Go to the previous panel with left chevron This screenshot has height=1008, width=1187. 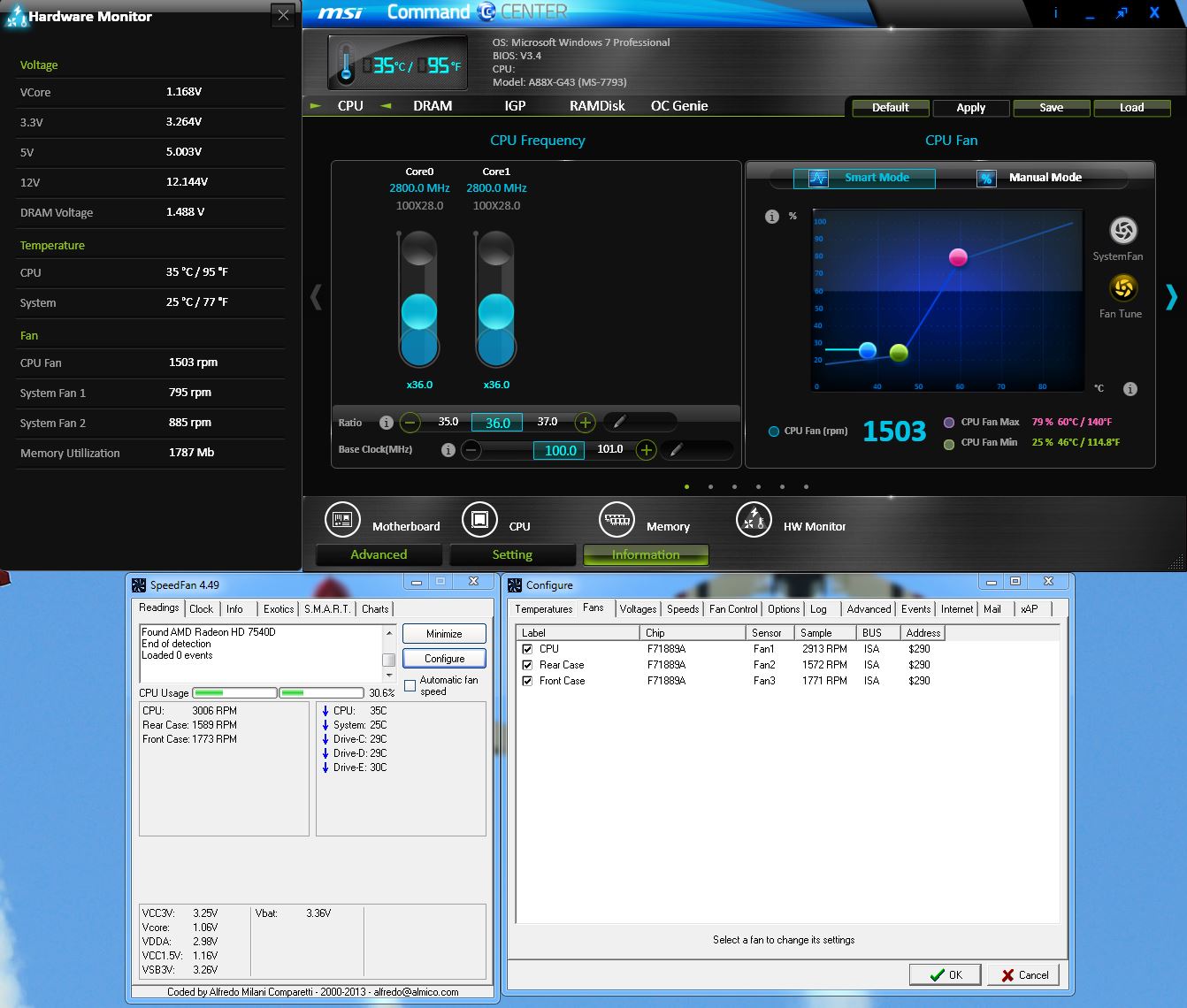[x=316, y=297]
